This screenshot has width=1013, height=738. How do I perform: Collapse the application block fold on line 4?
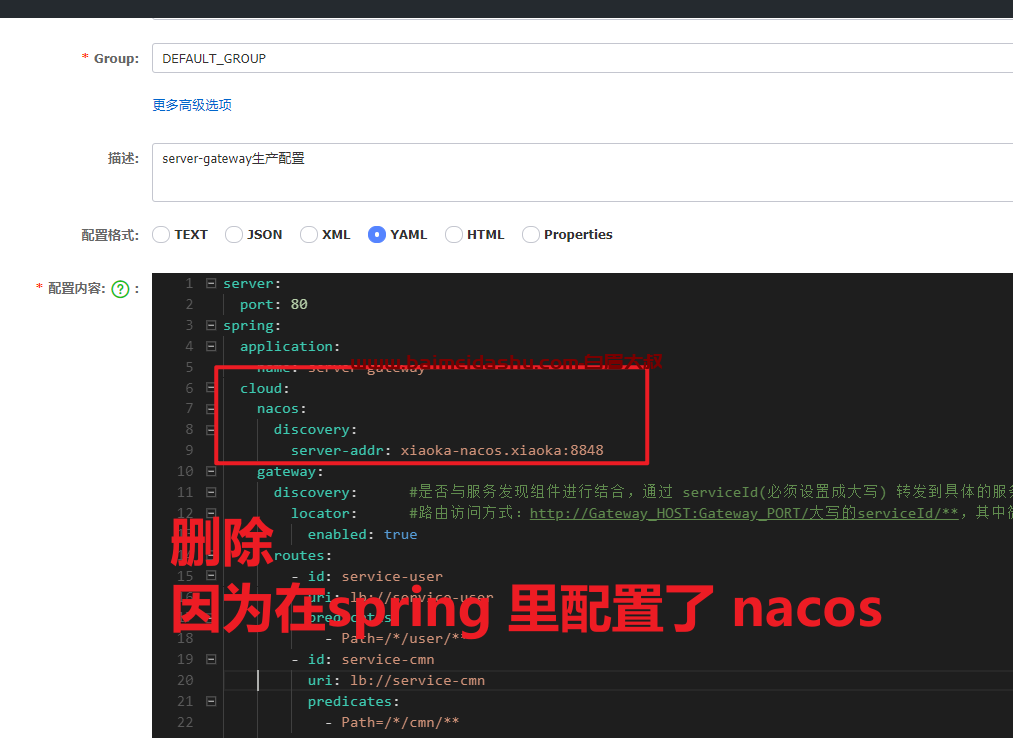(x=211, y=346)
